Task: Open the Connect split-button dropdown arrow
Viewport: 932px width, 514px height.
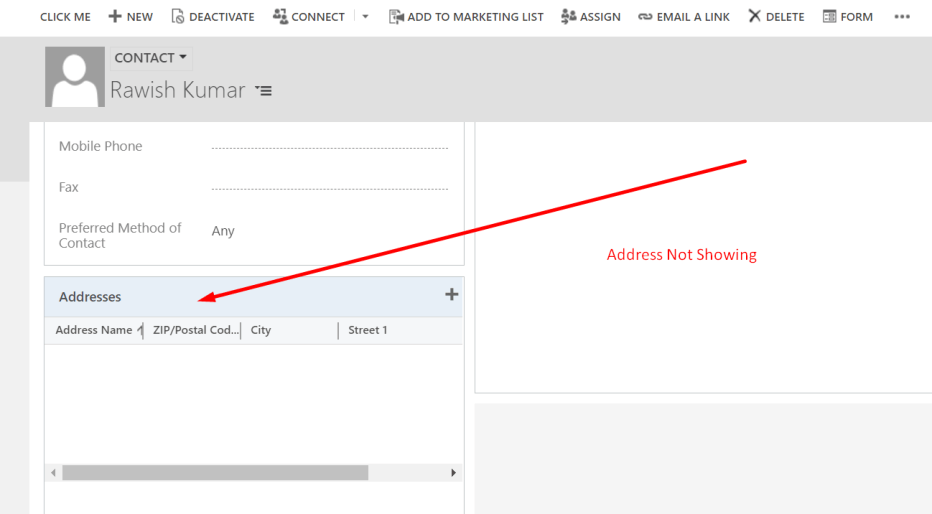Action: (365, 17)
